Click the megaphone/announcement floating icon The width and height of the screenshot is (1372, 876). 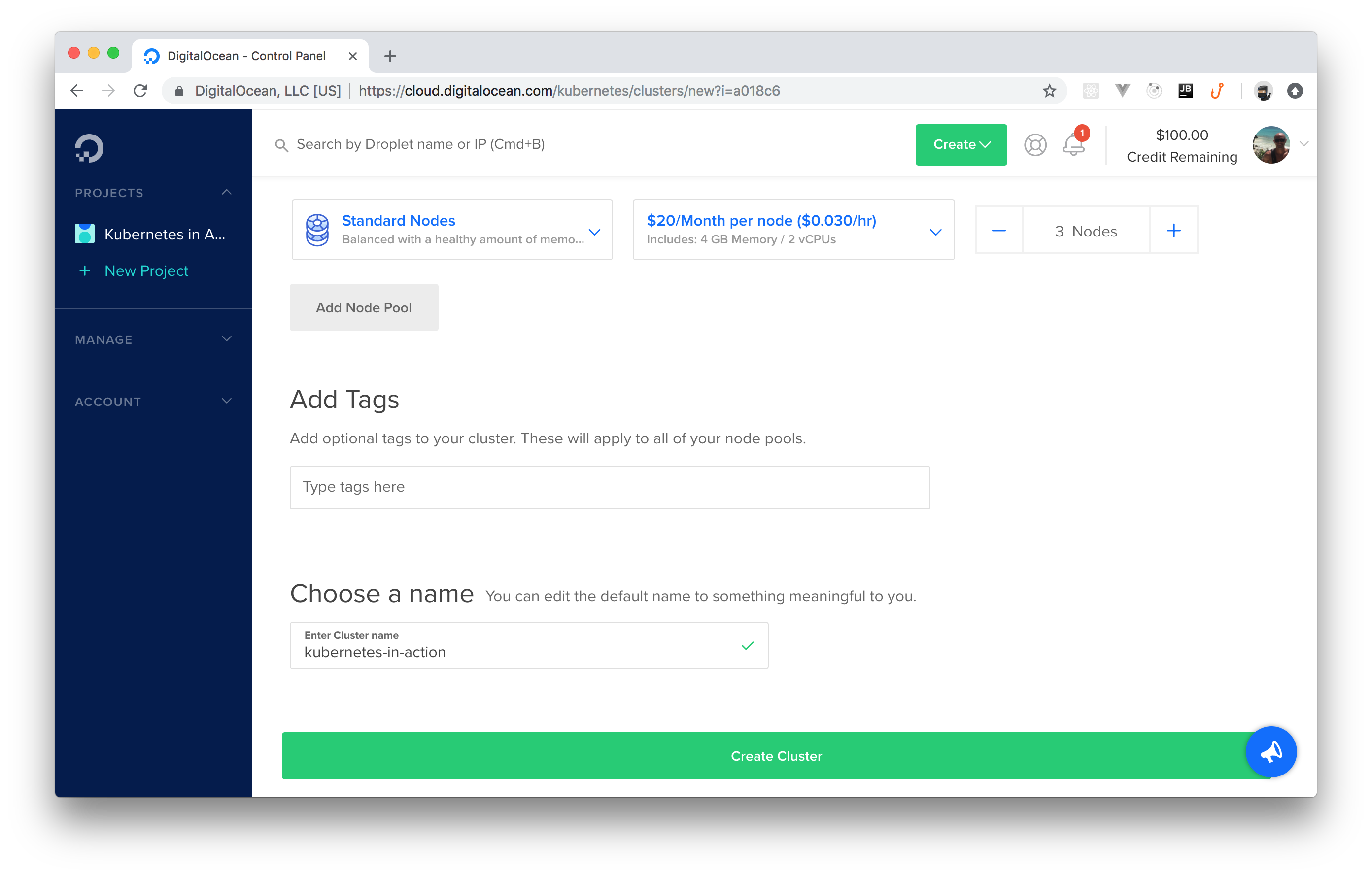point(1272,752)
